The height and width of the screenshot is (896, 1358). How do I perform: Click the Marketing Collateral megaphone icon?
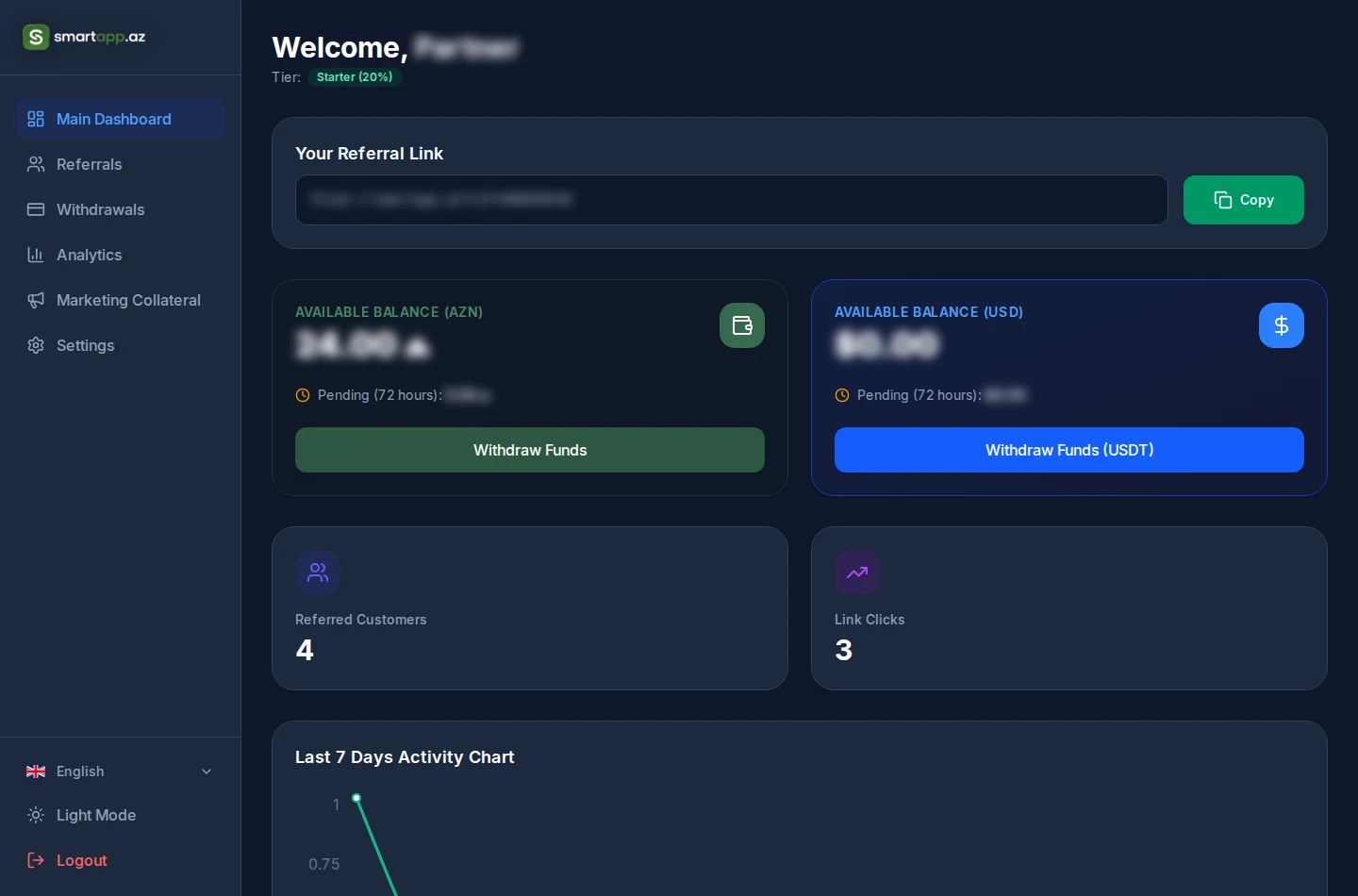point(36,300)
